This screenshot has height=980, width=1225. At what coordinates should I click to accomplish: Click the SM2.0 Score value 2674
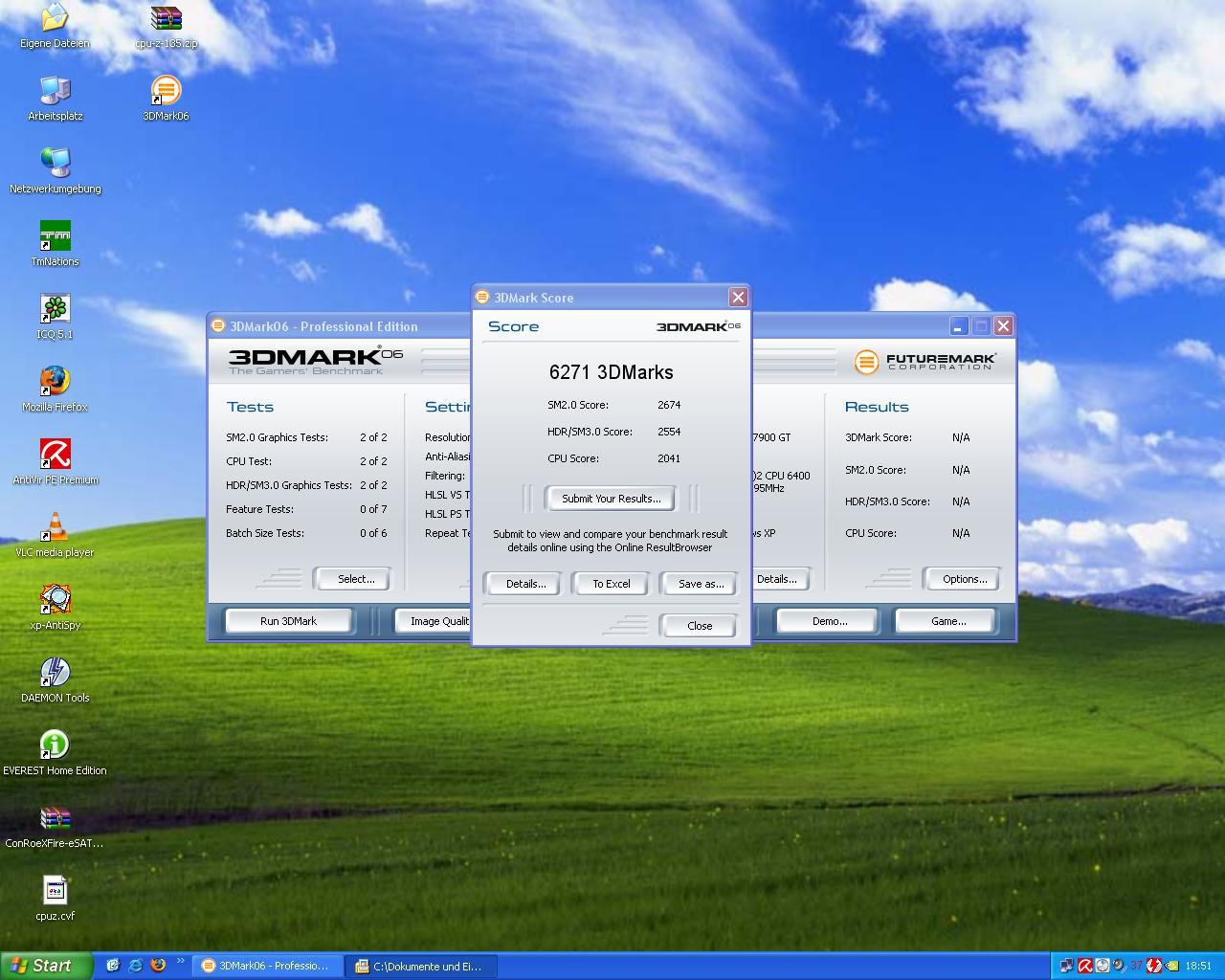(669, 405)
